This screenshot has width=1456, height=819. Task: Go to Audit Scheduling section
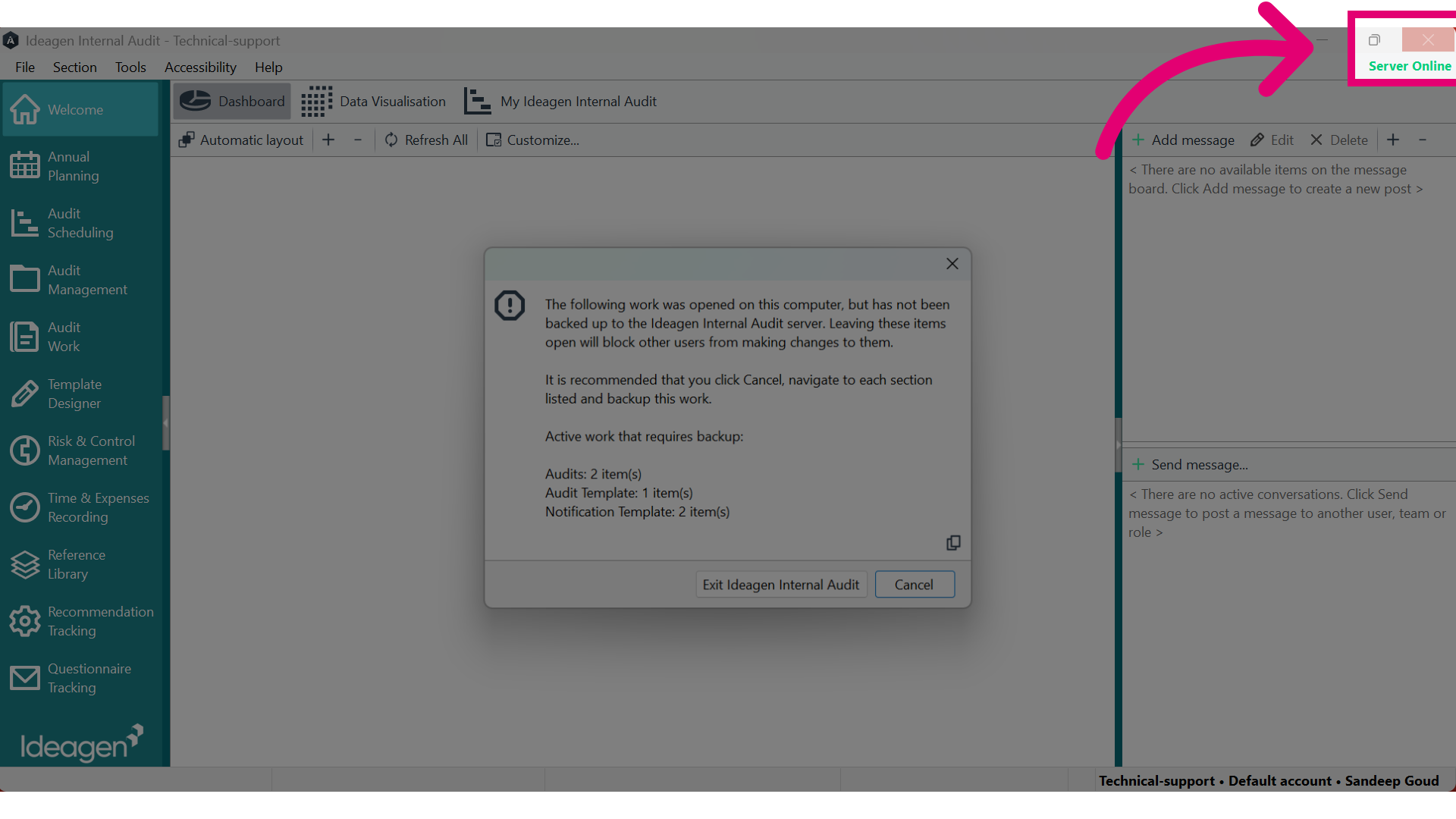pos(80,223)
